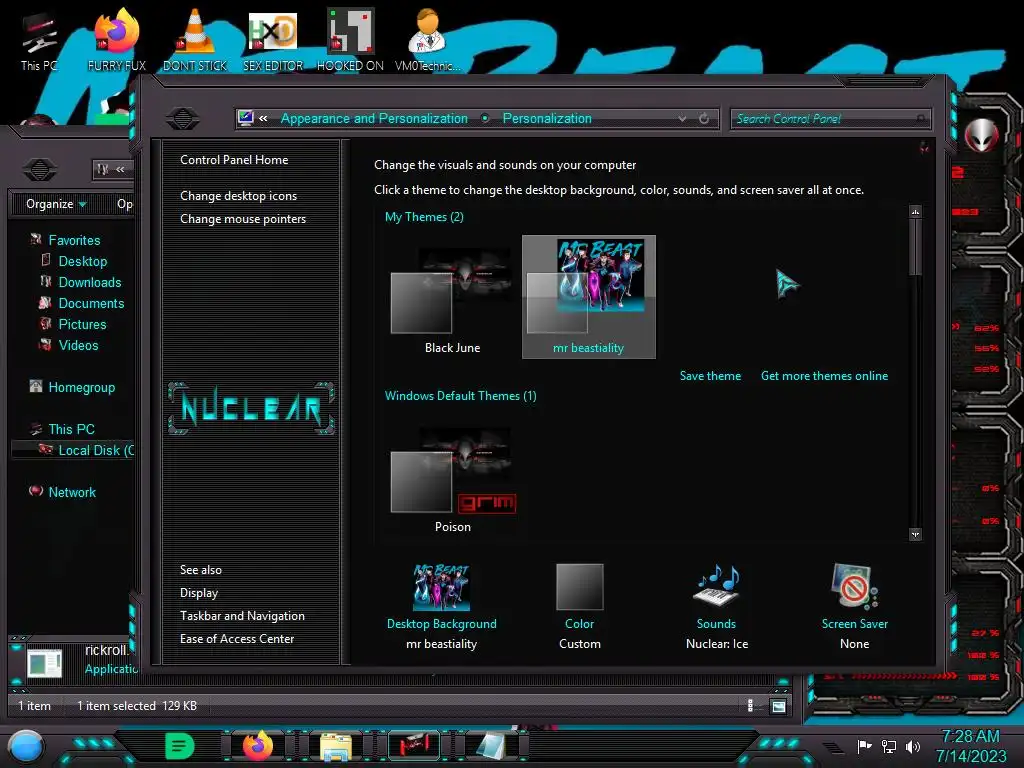Select Homegroup in Explorer tree
1024x768 pixels.
(x=82, y=387)
